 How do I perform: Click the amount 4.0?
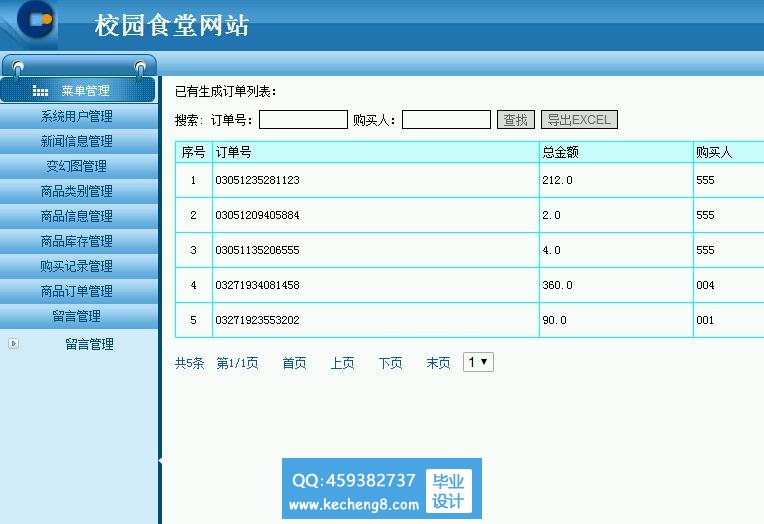552,251
